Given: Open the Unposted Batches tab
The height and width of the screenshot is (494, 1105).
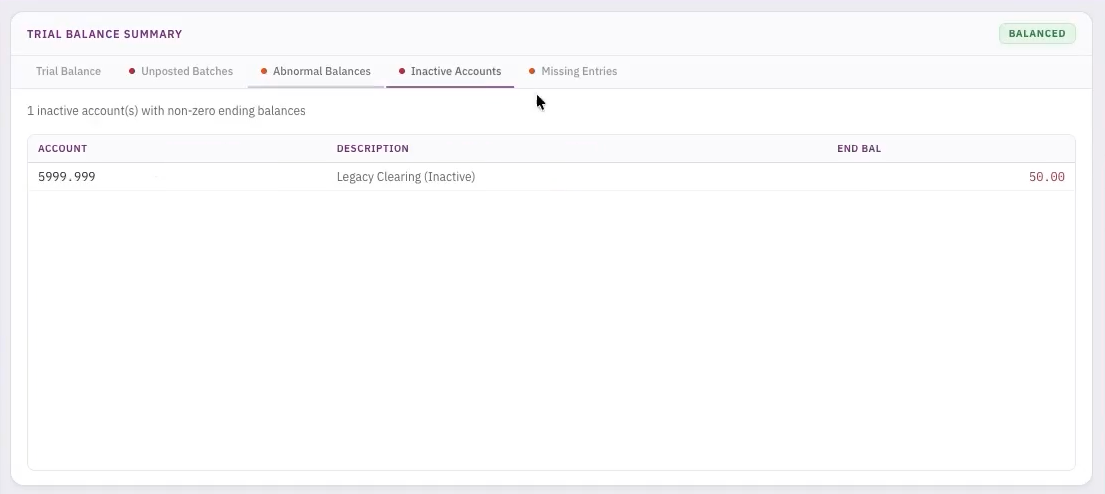Looking at the screenshot, I should [x=187, y=71].
